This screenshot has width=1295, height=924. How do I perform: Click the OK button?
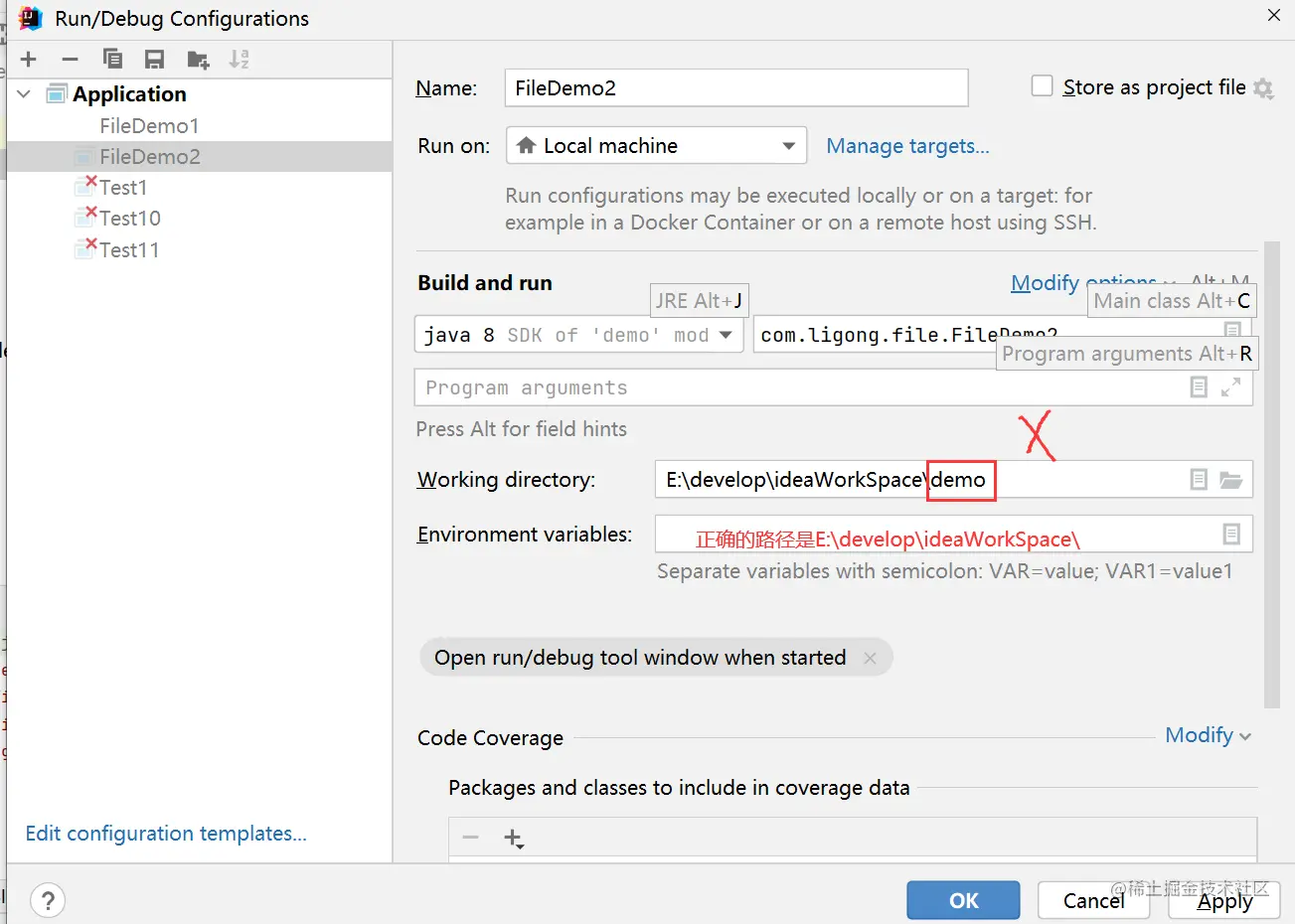tap(962, 900)
